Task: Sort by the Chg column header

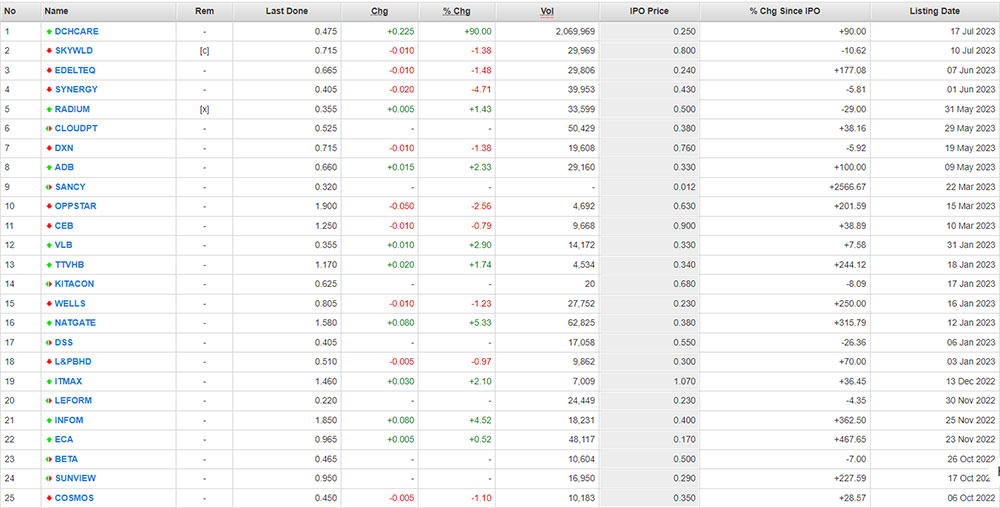Action: (379, 11)
